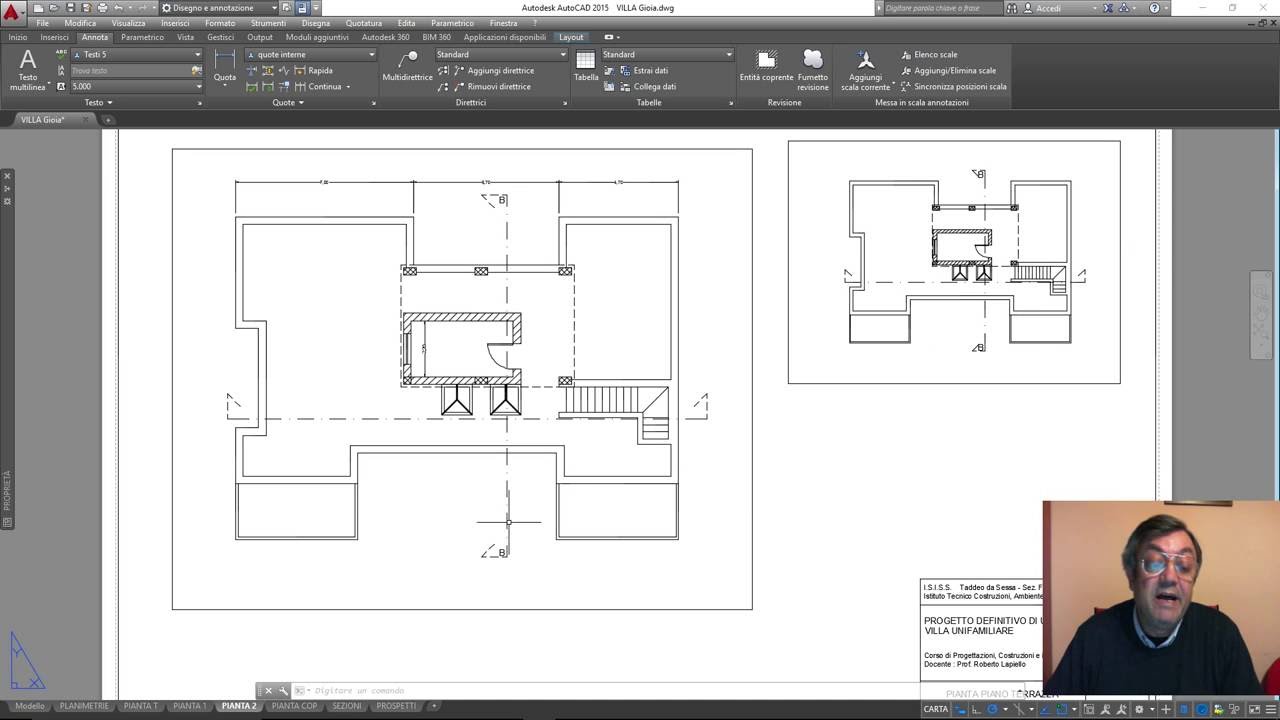Click the binoculars search icon in title bar
Image resolution: width=1280 pixels, height=720 pixels.
tap(1012, 8)
